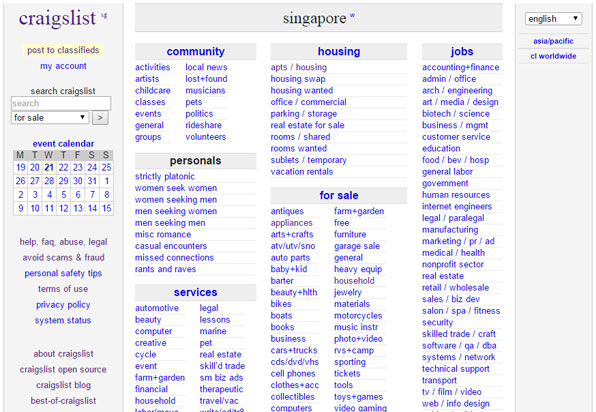Browse real estate for sale housing link
The width and height of the screenshot is (596, 412).
coord(308,125)
